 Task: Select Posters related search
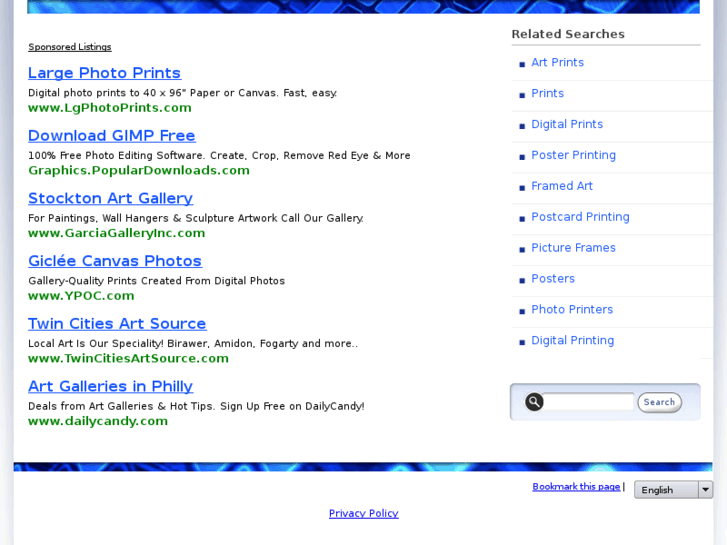pos(553,279)
